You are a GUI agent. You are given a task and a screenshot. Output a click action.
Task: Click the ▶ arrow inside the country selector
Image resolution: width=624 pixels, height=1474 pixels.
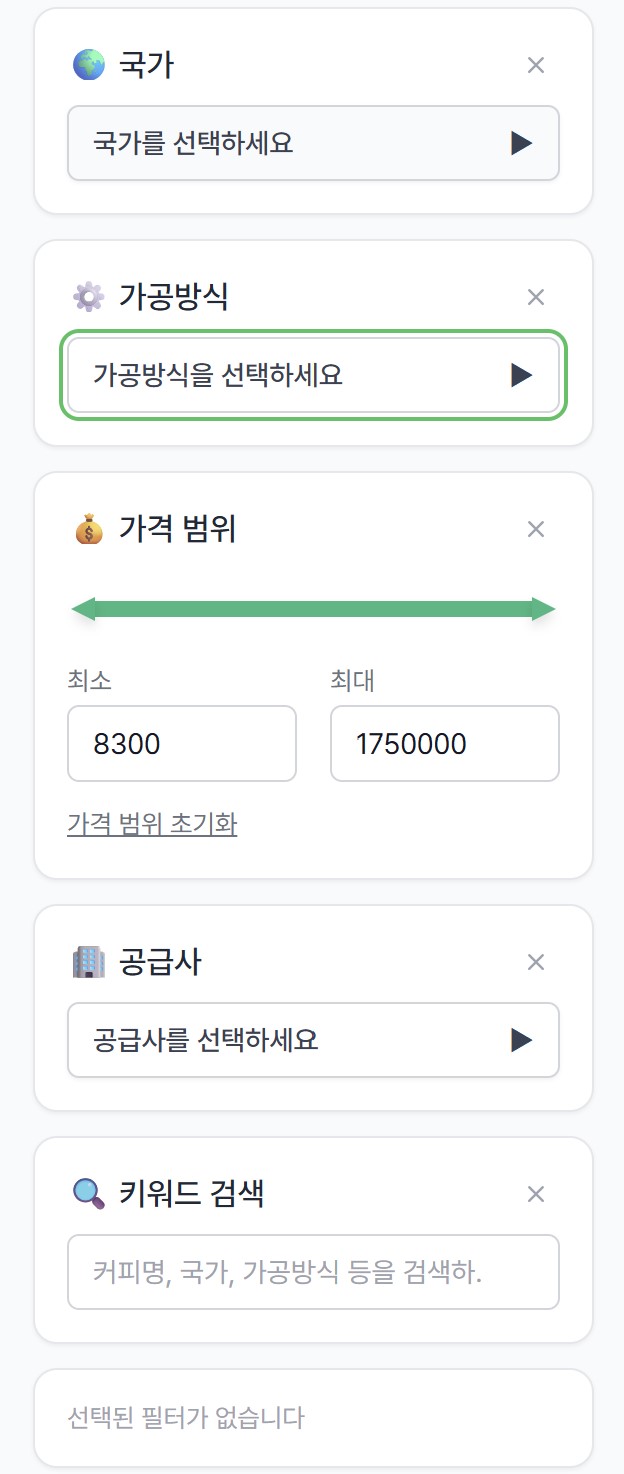point(521,143)
